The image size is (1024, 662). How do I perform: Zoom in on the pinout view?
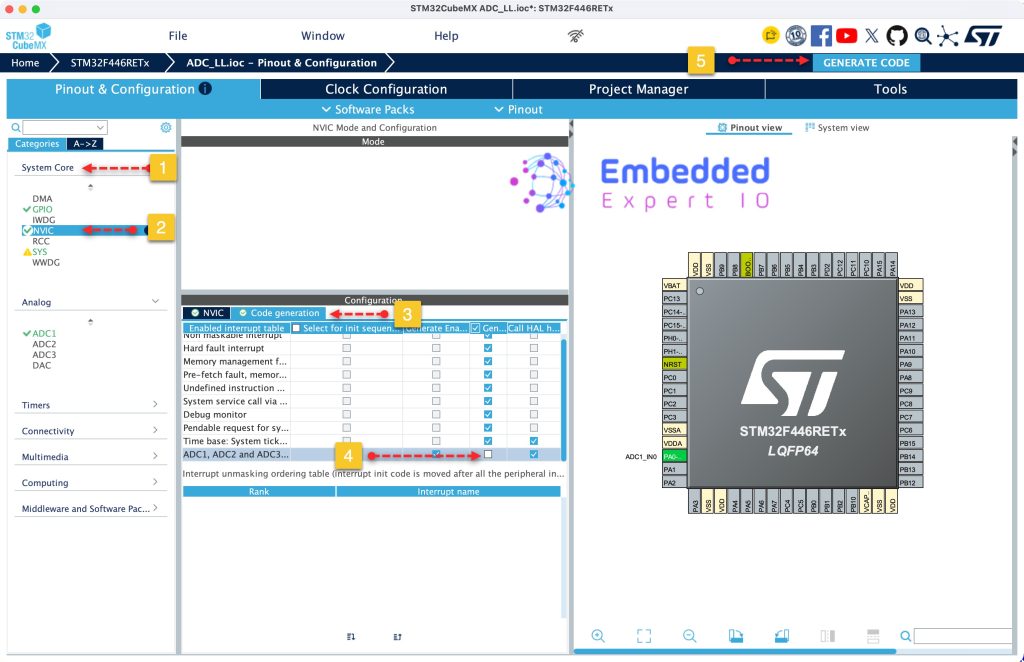click(x=598, y=636)
